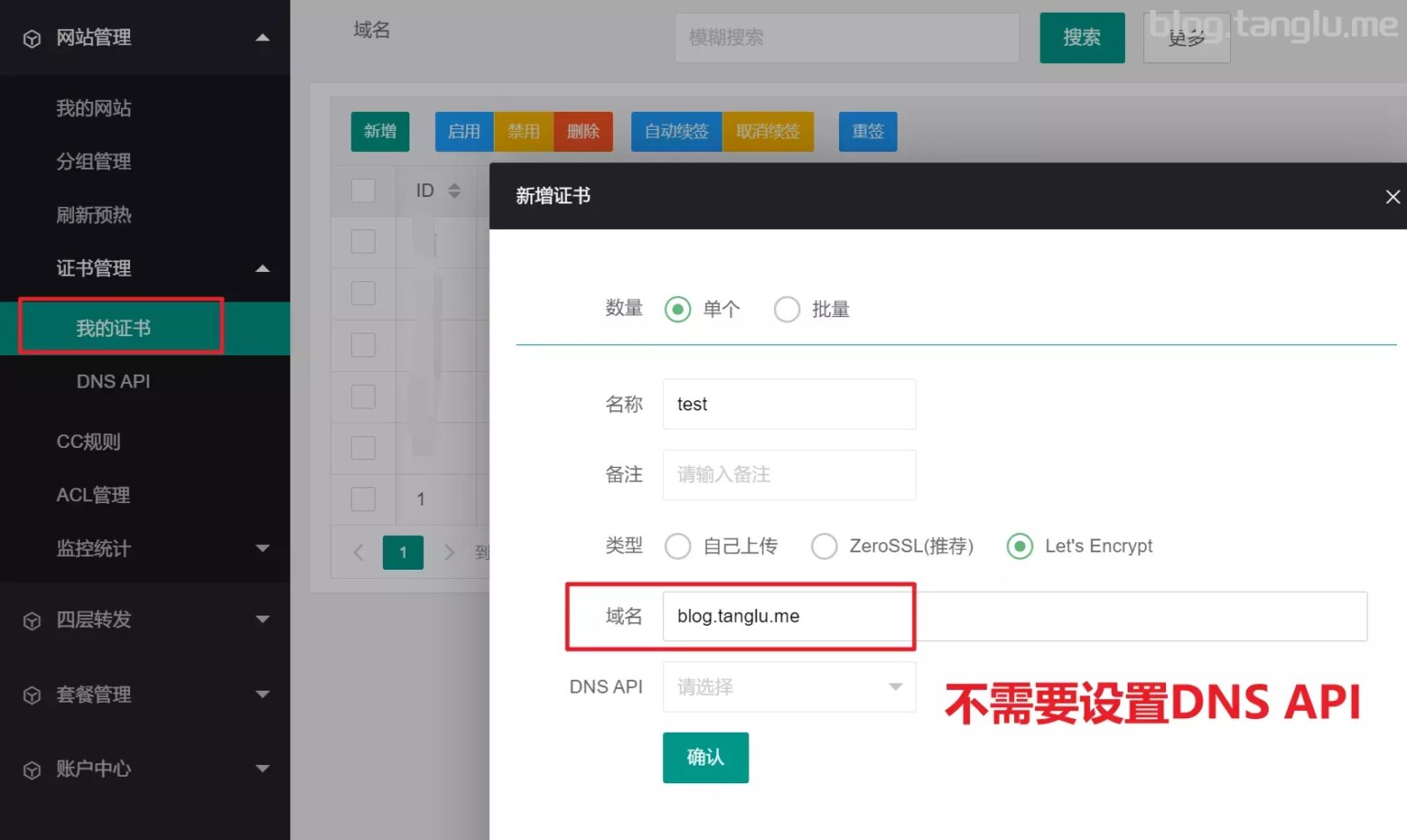1407x840 pixels.
Task: Click the 网站管理 sidebar section icon
Action: 31,38
